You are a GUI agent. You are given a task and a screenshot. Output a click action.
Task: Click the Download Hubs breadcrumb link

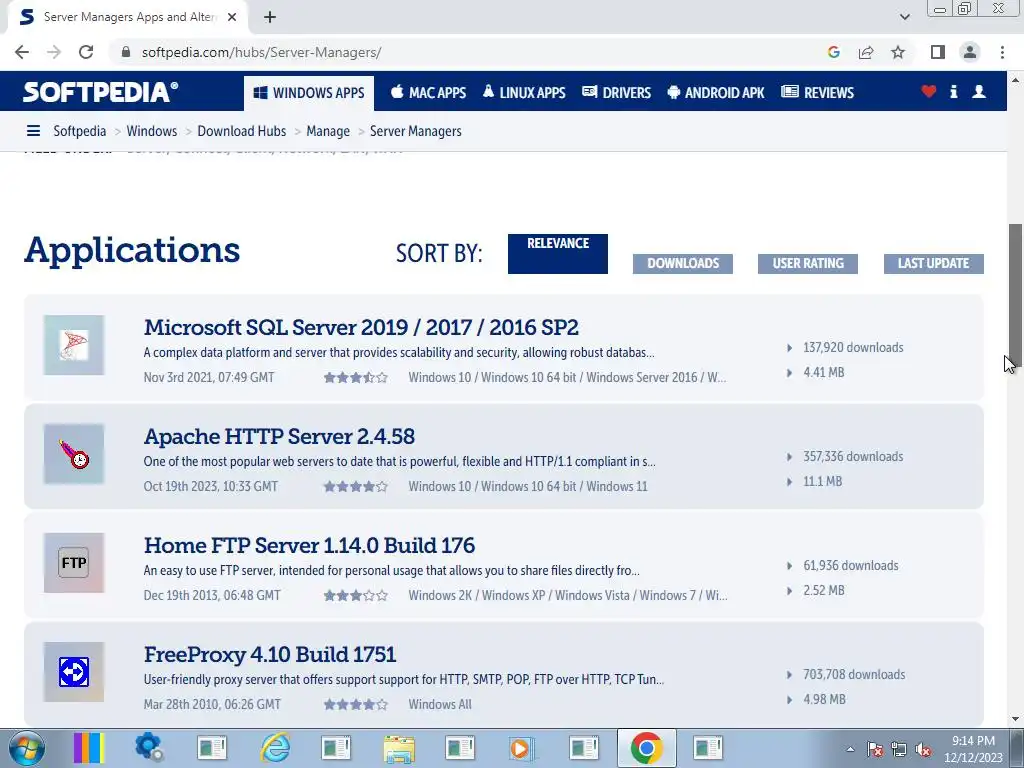click(242, 131)
